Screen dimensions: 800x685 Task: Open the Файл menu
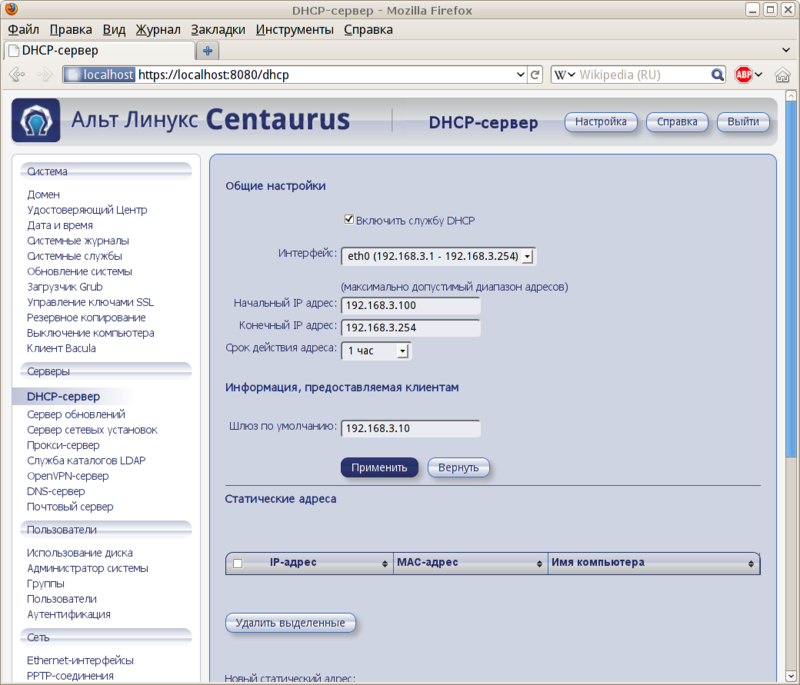(x=23, y=30)
